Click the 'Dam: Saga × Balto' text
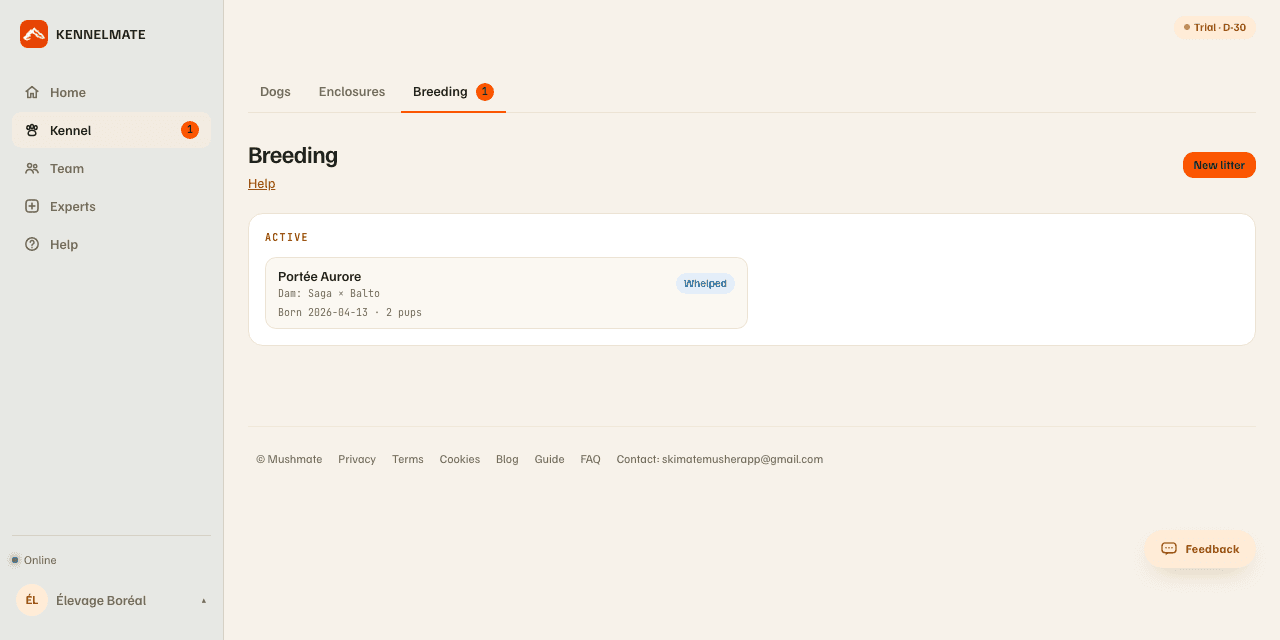The height and width of the screenshot is (640, 1280). (x=329, y=294)
